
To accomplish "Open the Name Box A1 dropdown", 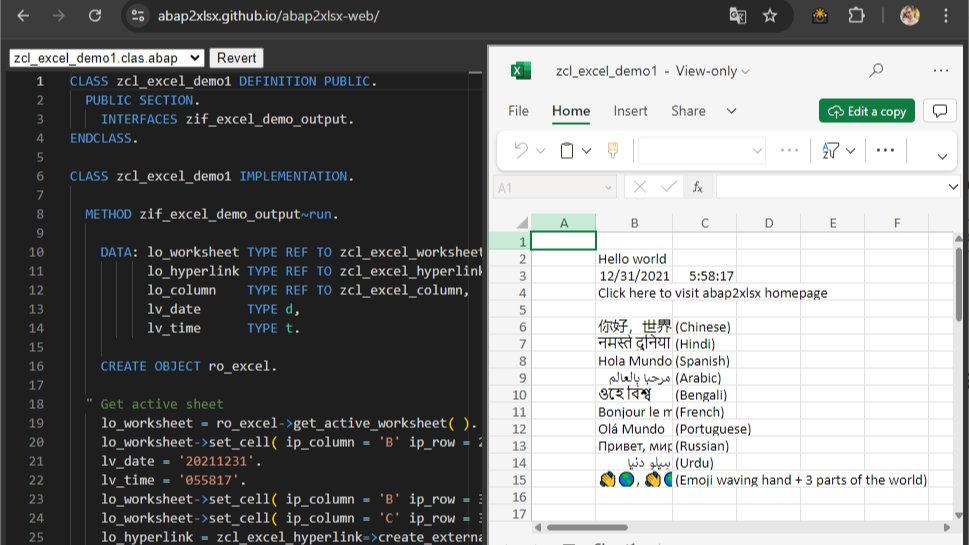I will (608, 188).
